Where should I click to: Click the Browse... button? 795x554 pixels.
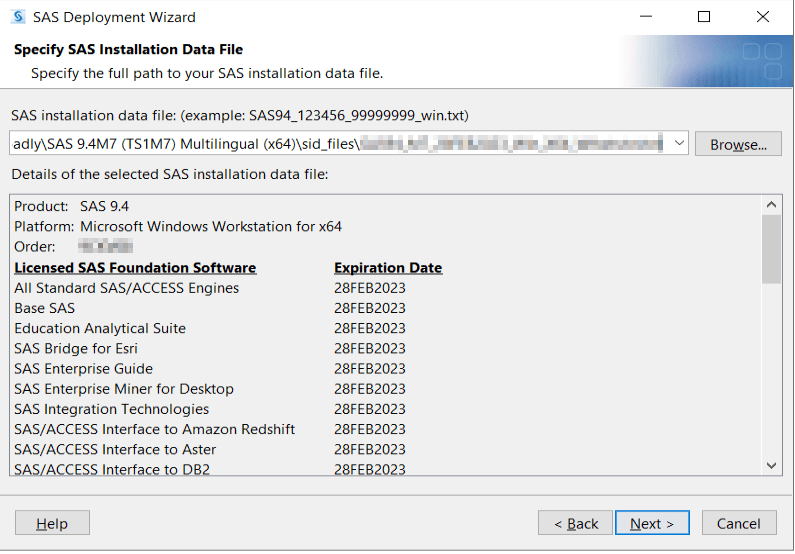tap(738, 144)
